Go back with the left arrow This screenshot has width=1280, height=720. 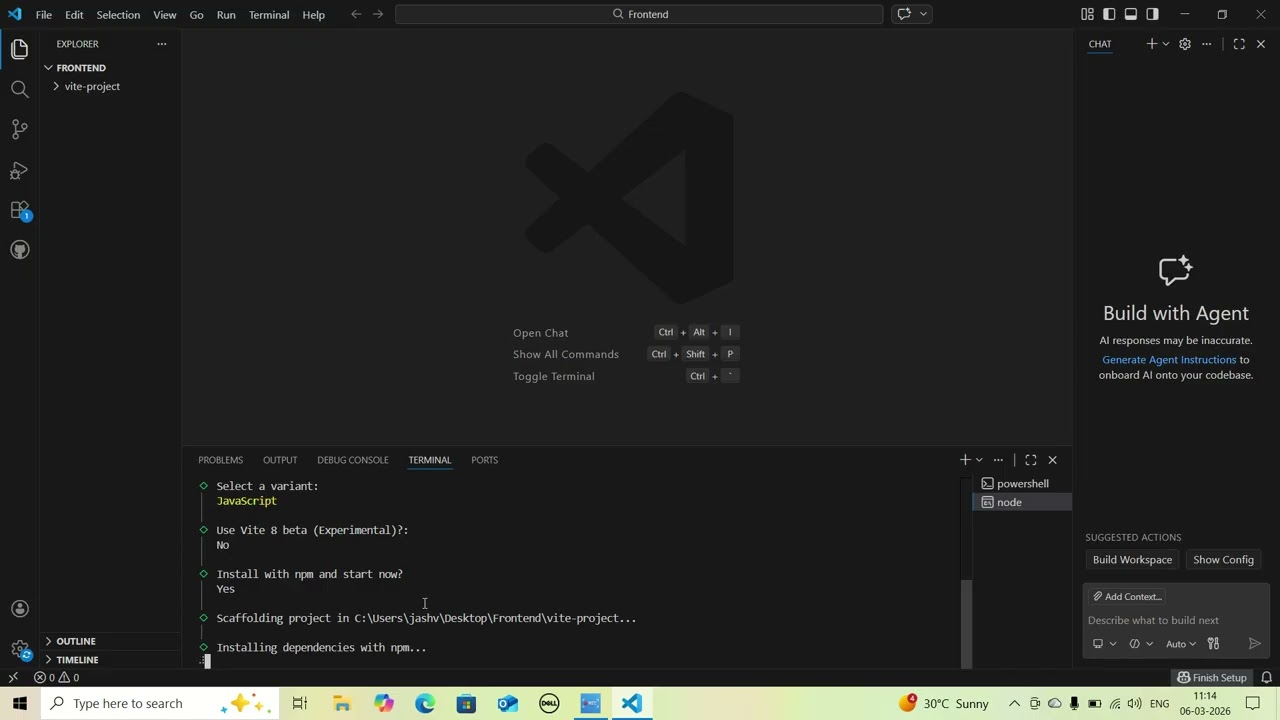click(356, 14)
